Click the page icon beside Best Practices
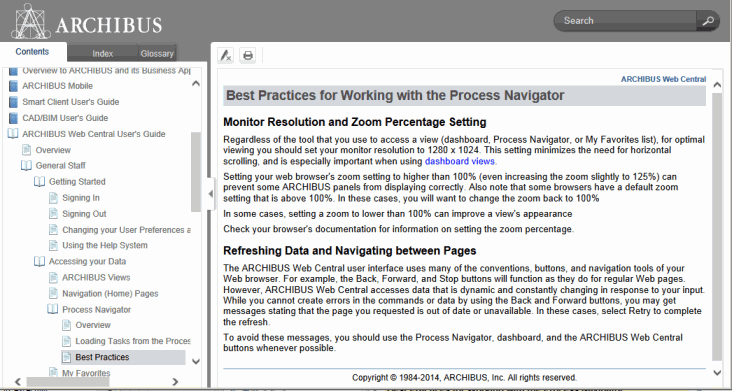The image size is (732, 391). pyautogui.click(x=67, y=357)
